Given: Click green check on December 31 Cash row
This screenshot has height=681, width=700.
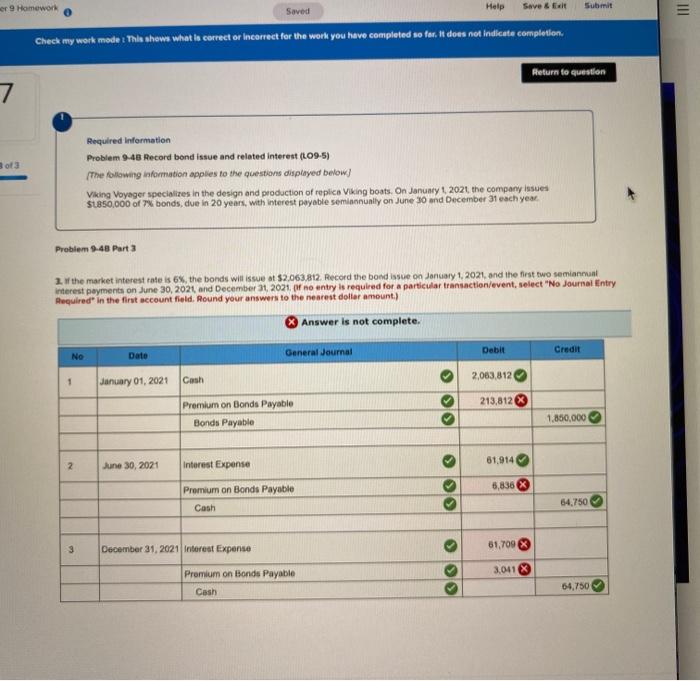Looking at the screenshot, I should (451, 589).
